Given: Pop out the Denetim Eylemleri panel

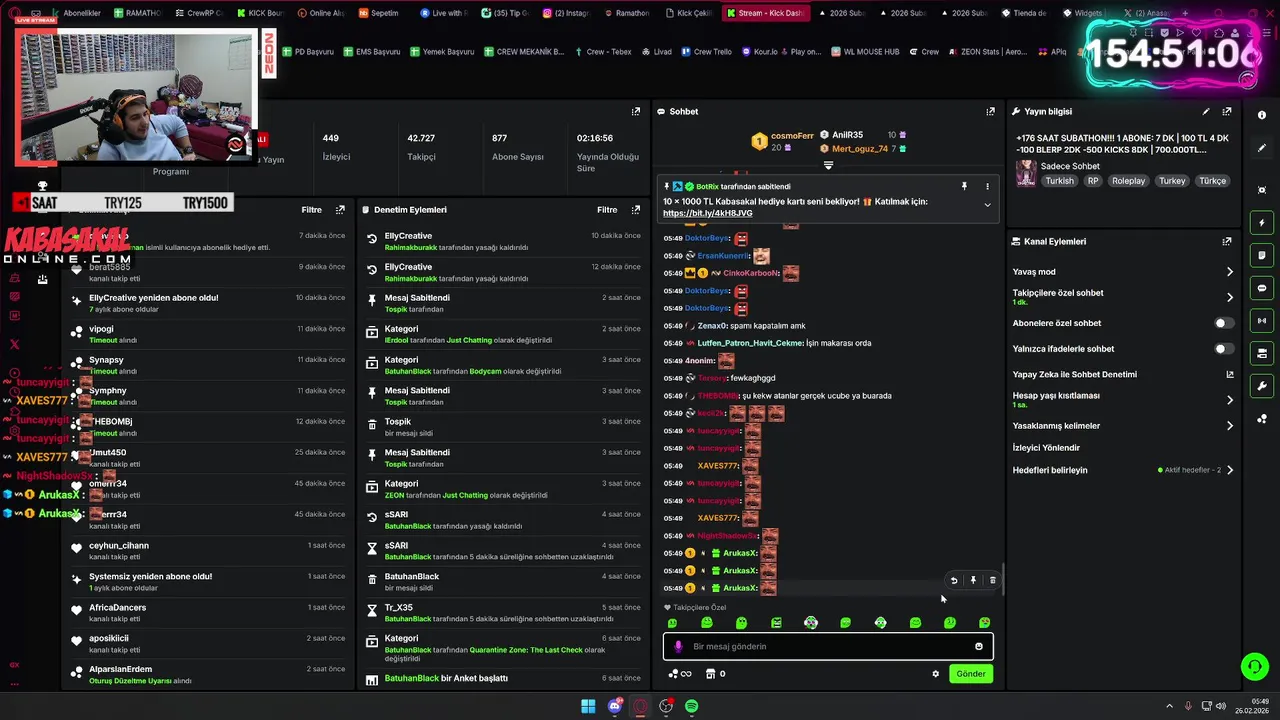Looking at the screenshot, I should [636, 210].
